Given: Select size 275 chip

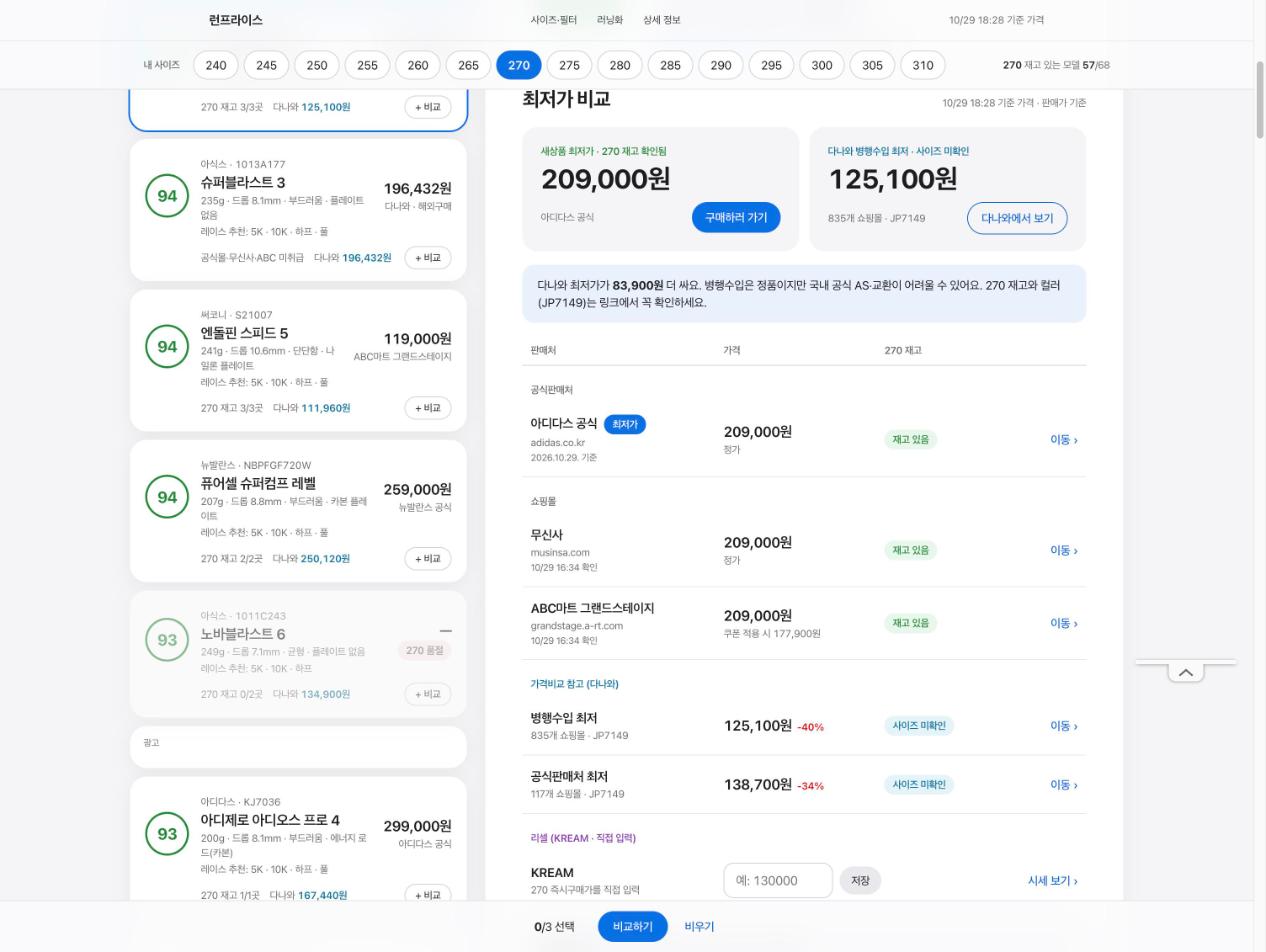Looking at the screenshot, I should [x=569, y=65].
